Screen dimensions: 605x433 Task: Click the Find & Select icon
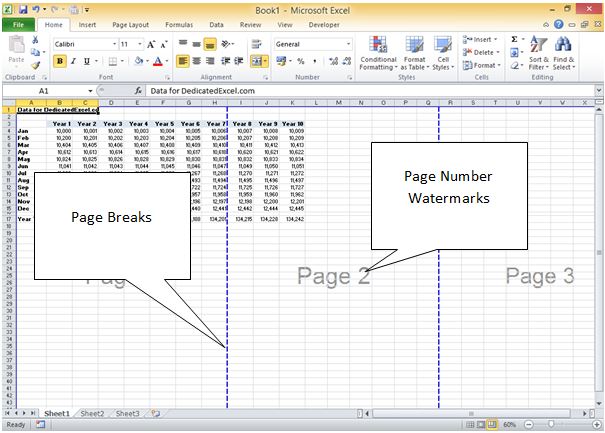564,54
